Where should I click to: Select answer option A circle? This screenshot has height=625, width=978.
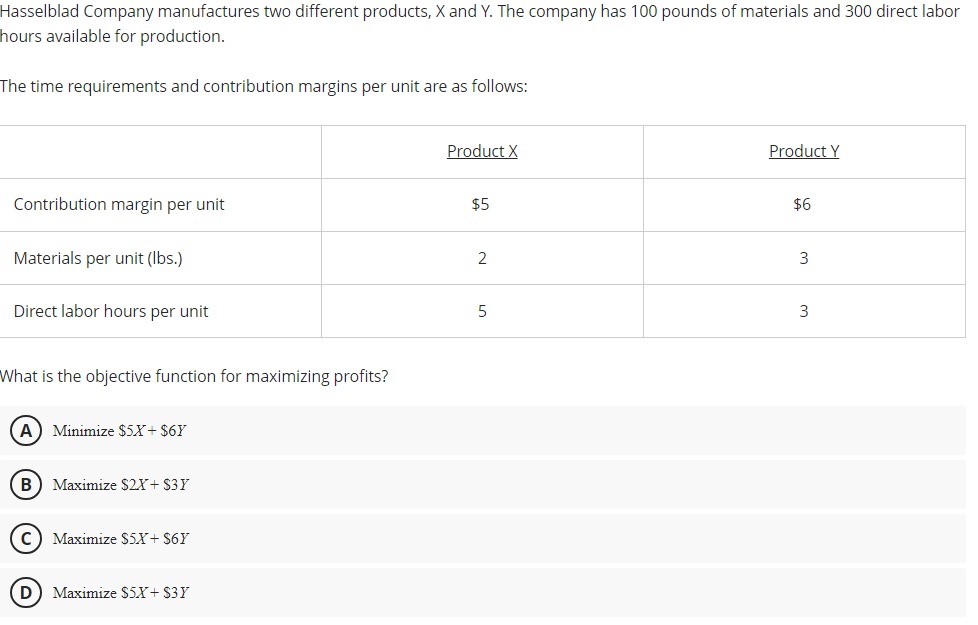click(26, 431)
